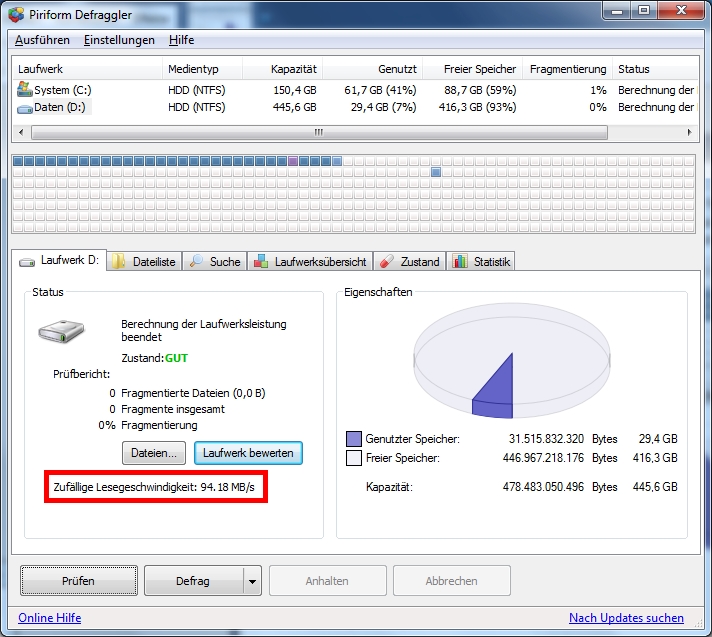712x637 pixels.
Task: Sort by the Status column header
Action: pos(656,69)
